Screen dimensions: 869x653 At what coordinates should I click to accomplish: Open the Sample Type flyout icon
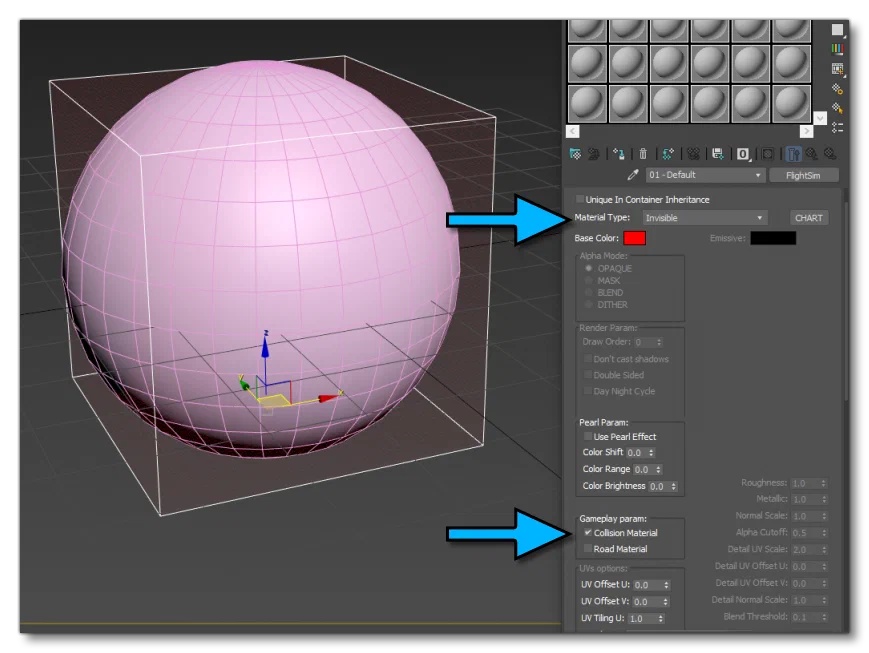click(837, 29)
